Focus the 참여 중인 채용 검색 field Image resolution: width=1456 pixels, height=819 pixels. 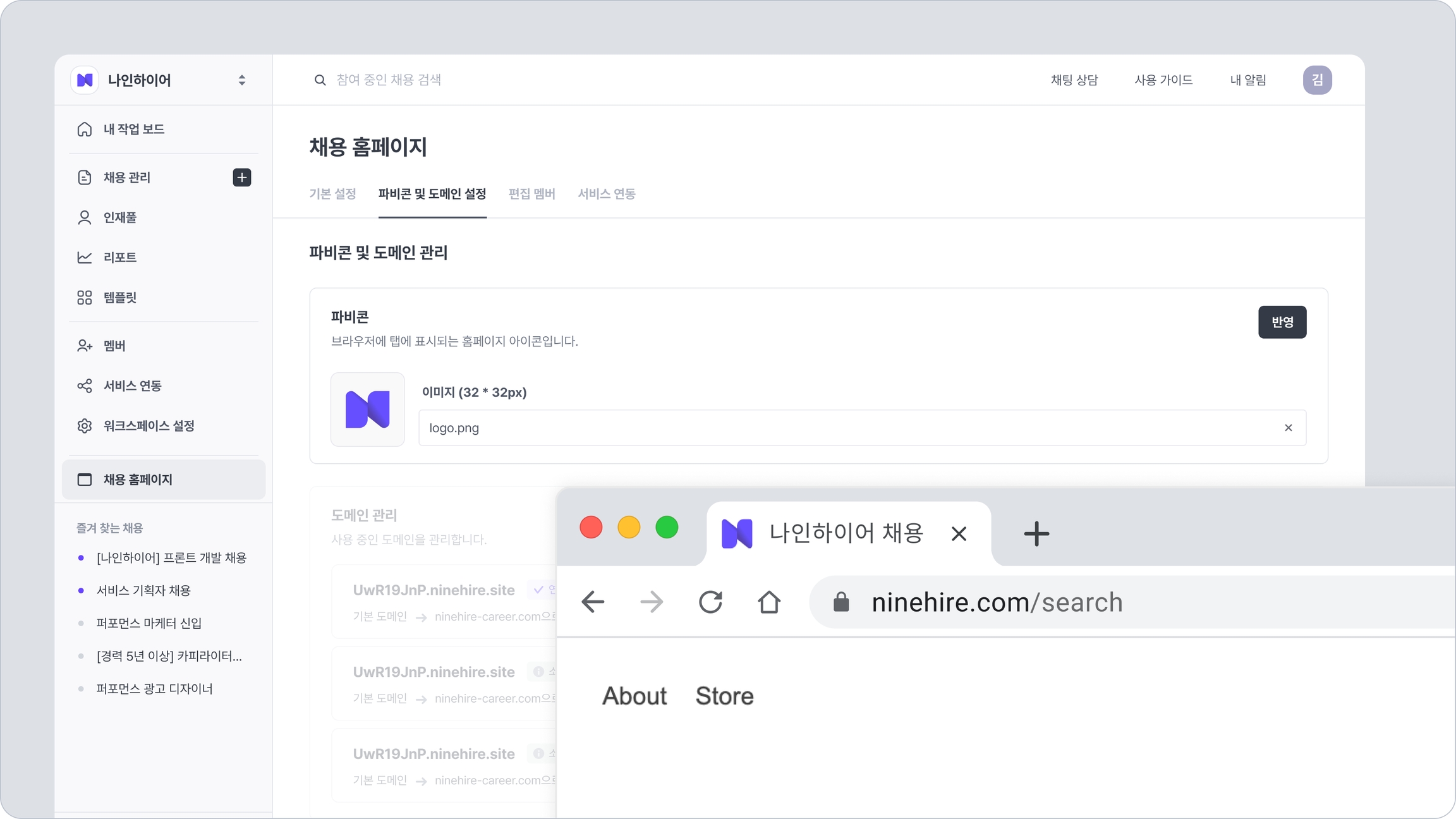389,80
